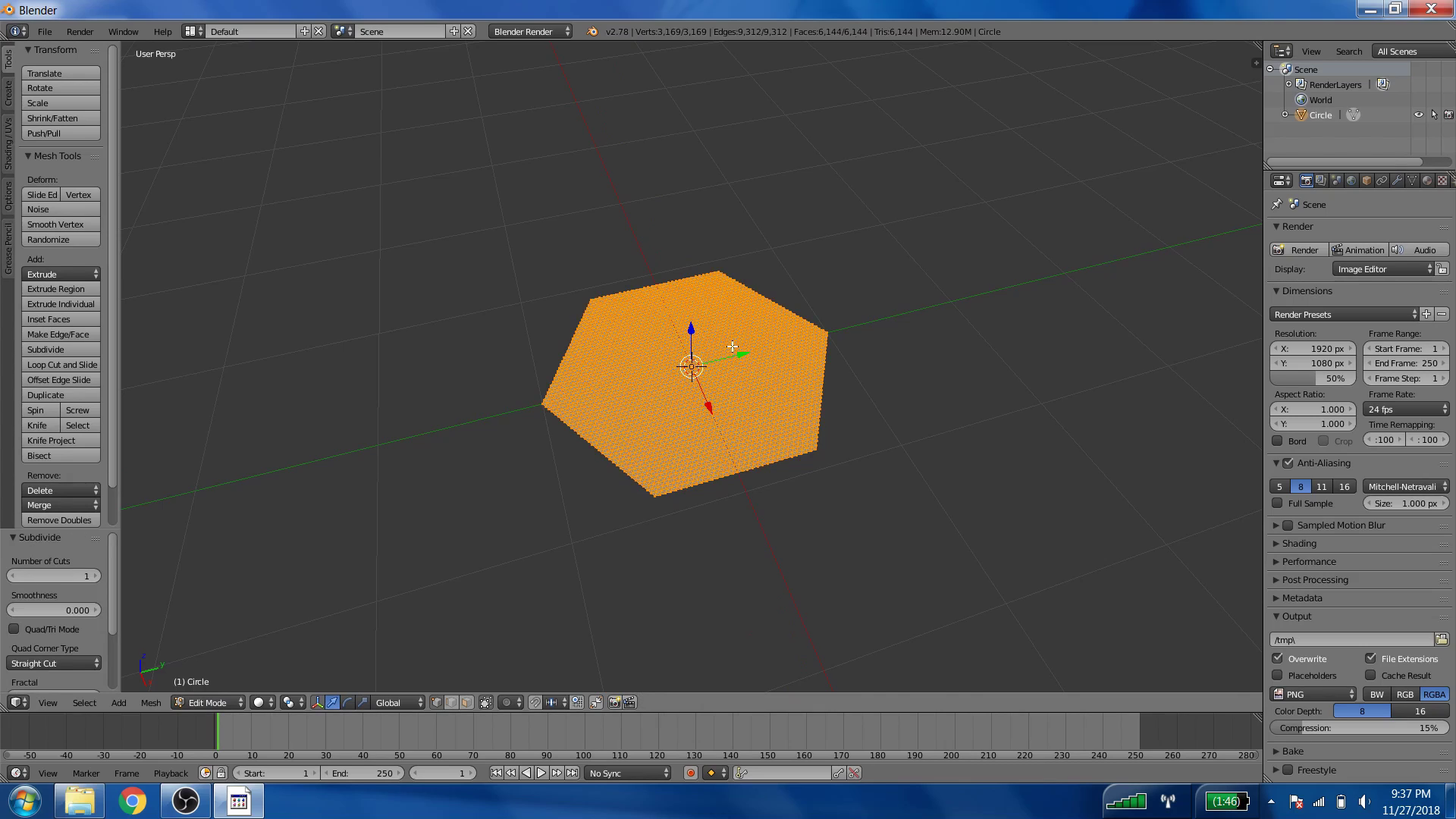1456x819 pixels.
Task: Open the Edit Mode dropdown
Action: (x=206, y=702)
